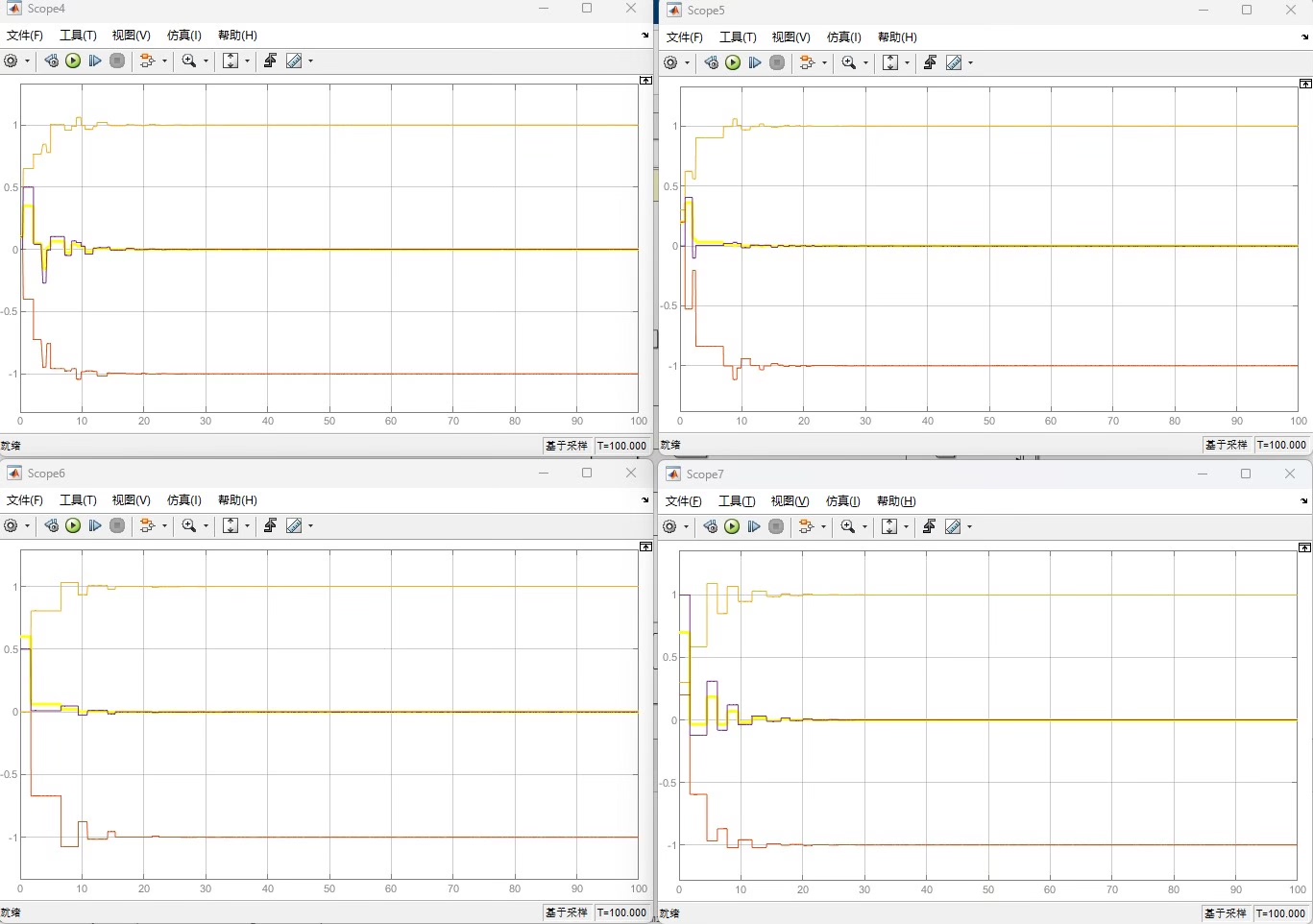Maximize the axes in Scope6 plot
The height and width of the screenshot is (924, 1313).
pyautogui.click(x=645, y=547)
